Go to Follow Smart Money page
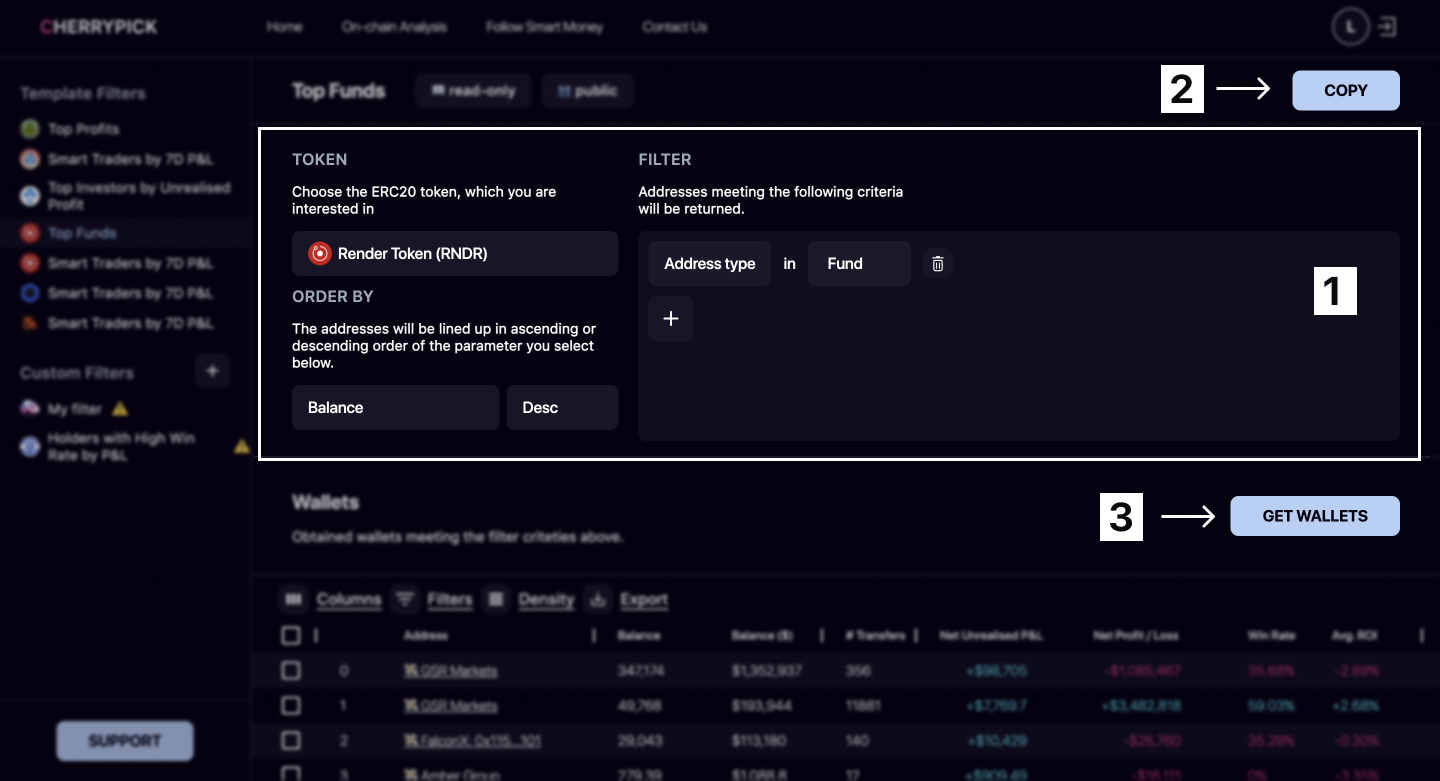The image size is (1440, 781). [x=544, y=27]
